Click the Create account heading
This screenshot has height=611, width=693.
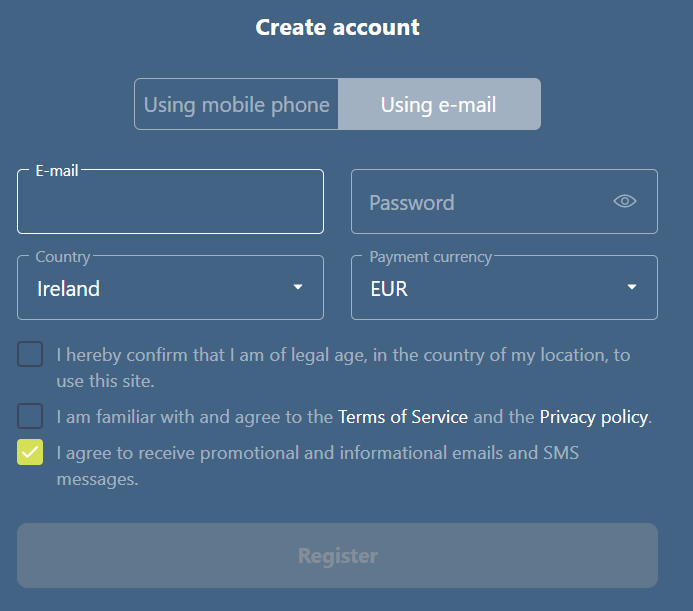click(x=337, y=27)
